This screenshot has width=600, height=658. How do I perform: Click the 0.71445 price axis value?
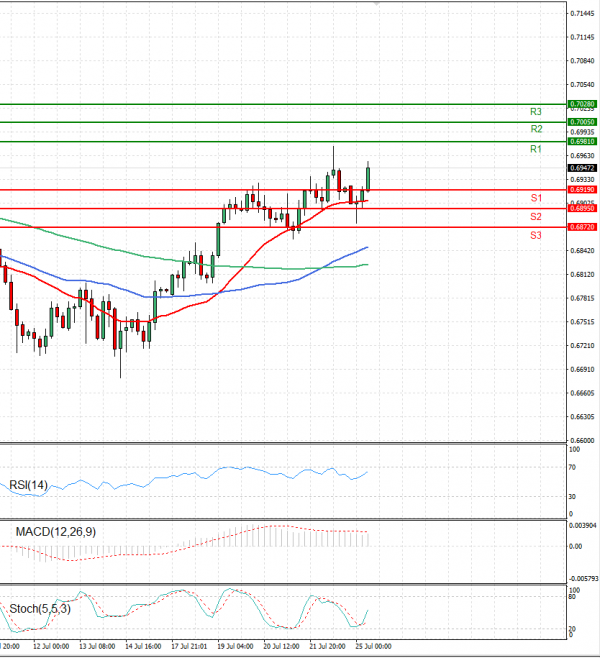pyautogui.click(x=582, y=14)
